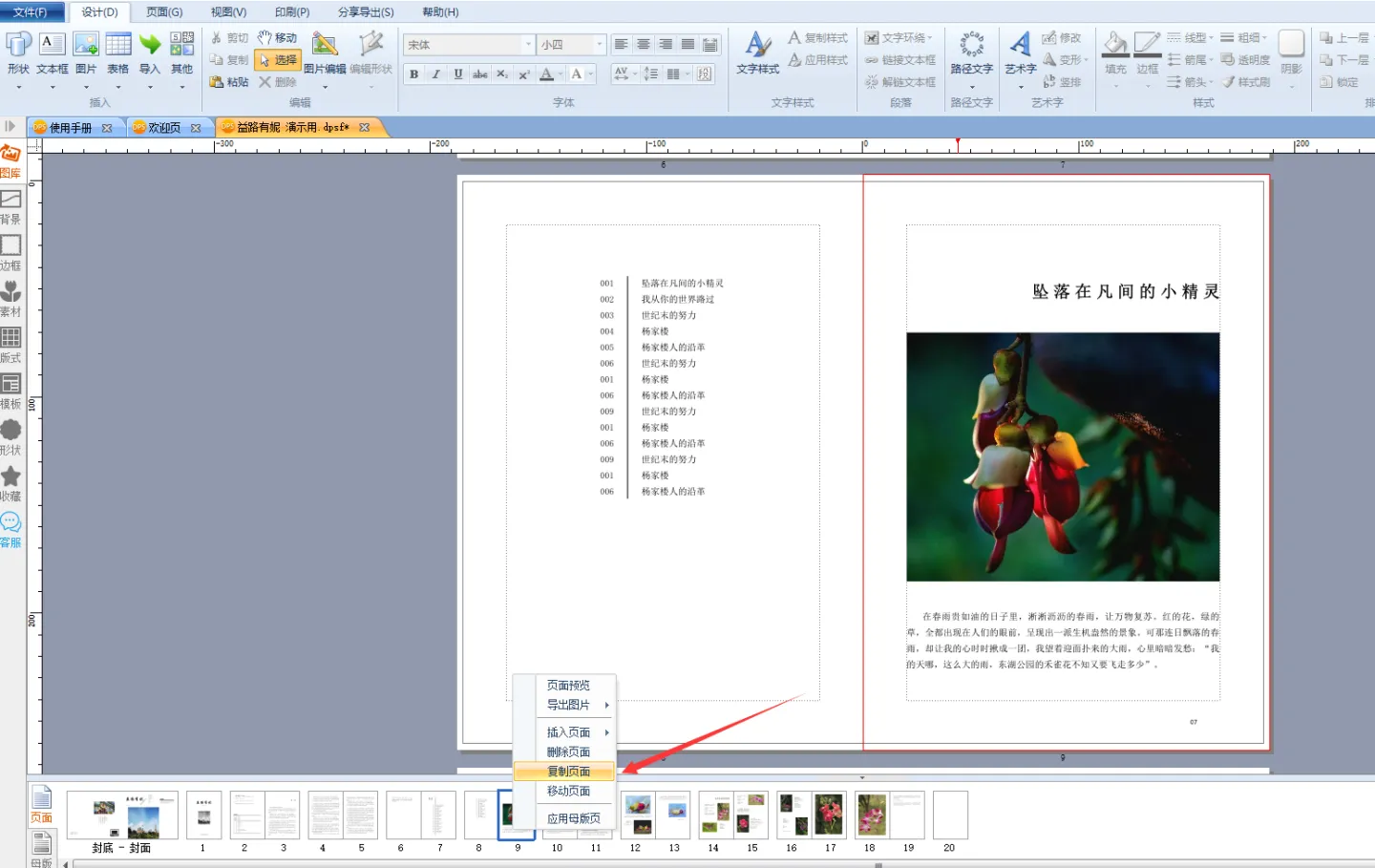Expand the 艺术字 dropdown arrow
This screenshot has width=1375, height=868.
tap(1021, 87)
